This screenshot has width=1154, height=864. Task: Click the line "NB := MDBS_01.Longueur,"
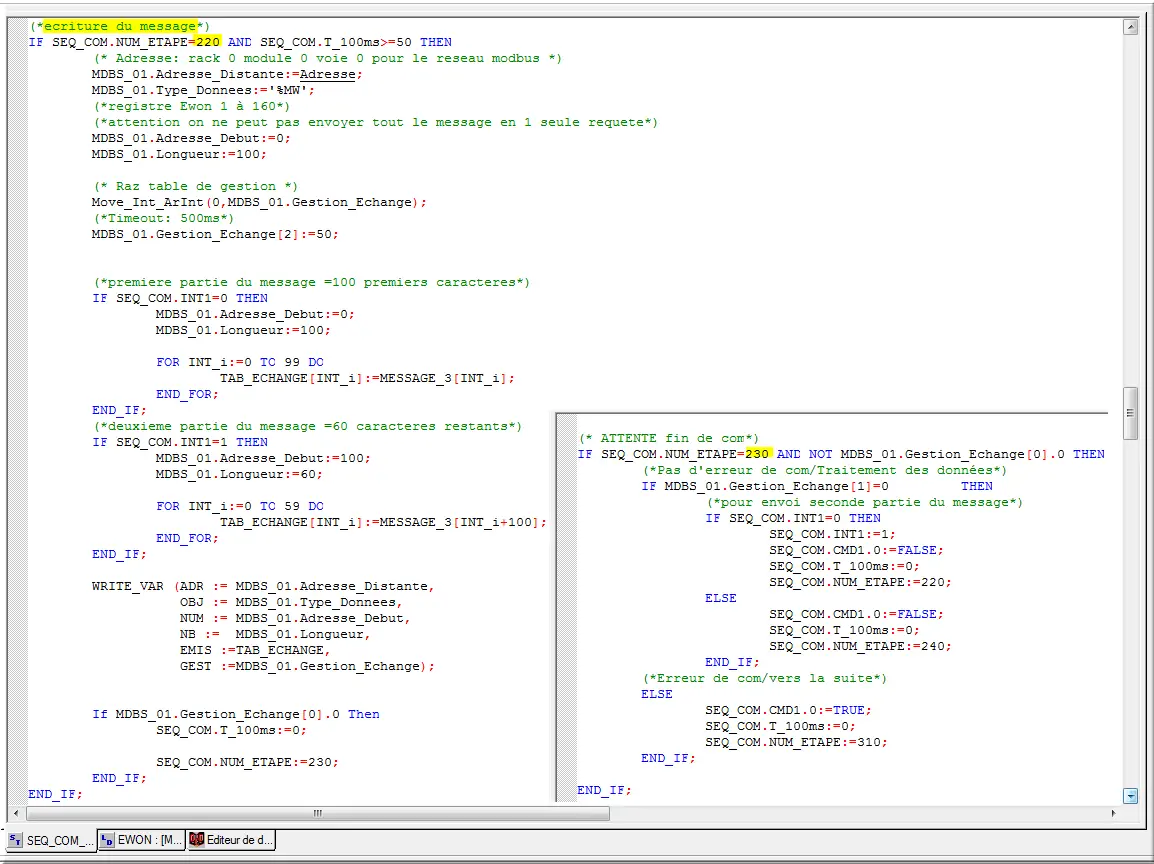275,634
